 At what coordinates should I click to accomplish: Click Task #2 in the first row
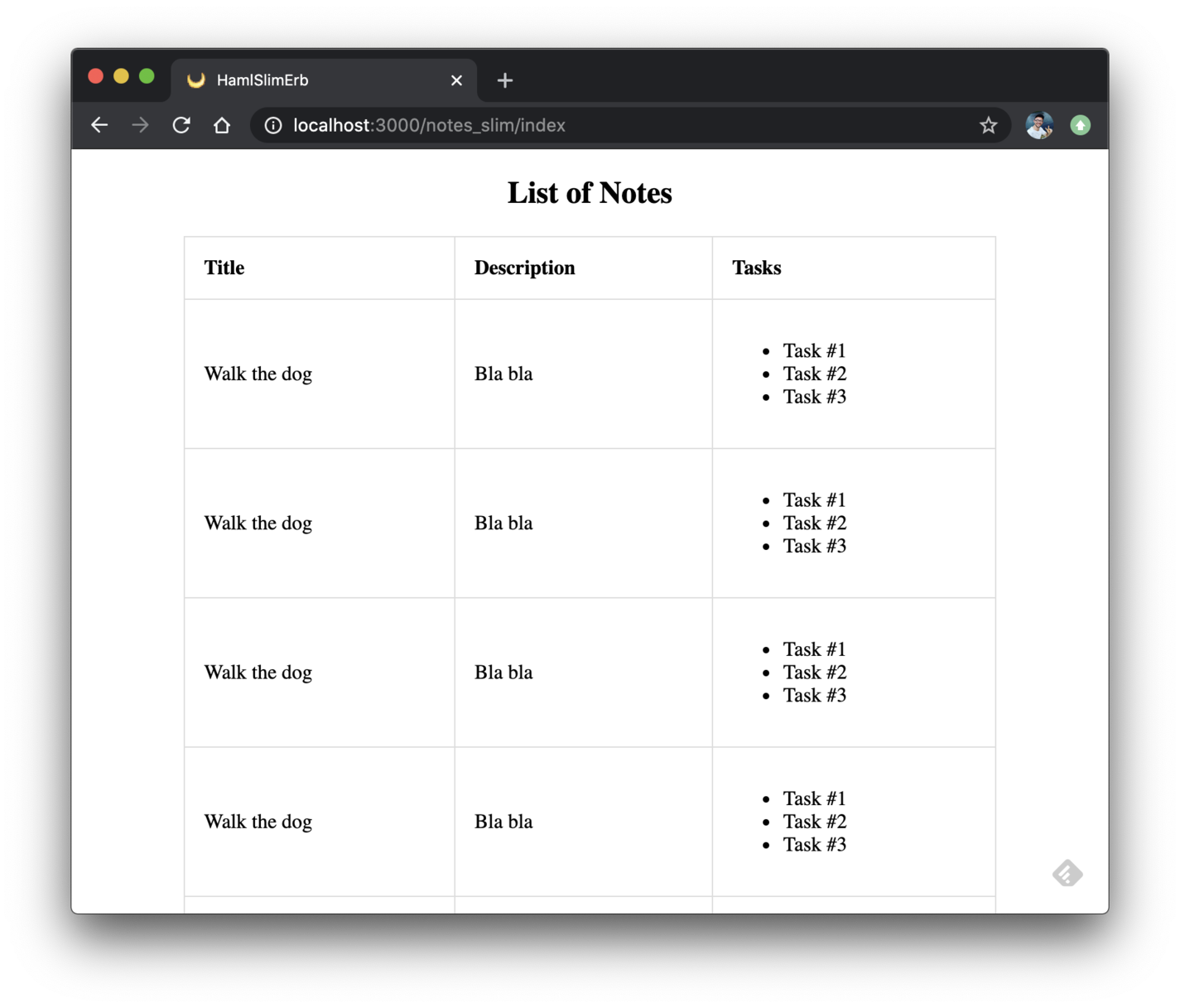[x=815, y=374]
